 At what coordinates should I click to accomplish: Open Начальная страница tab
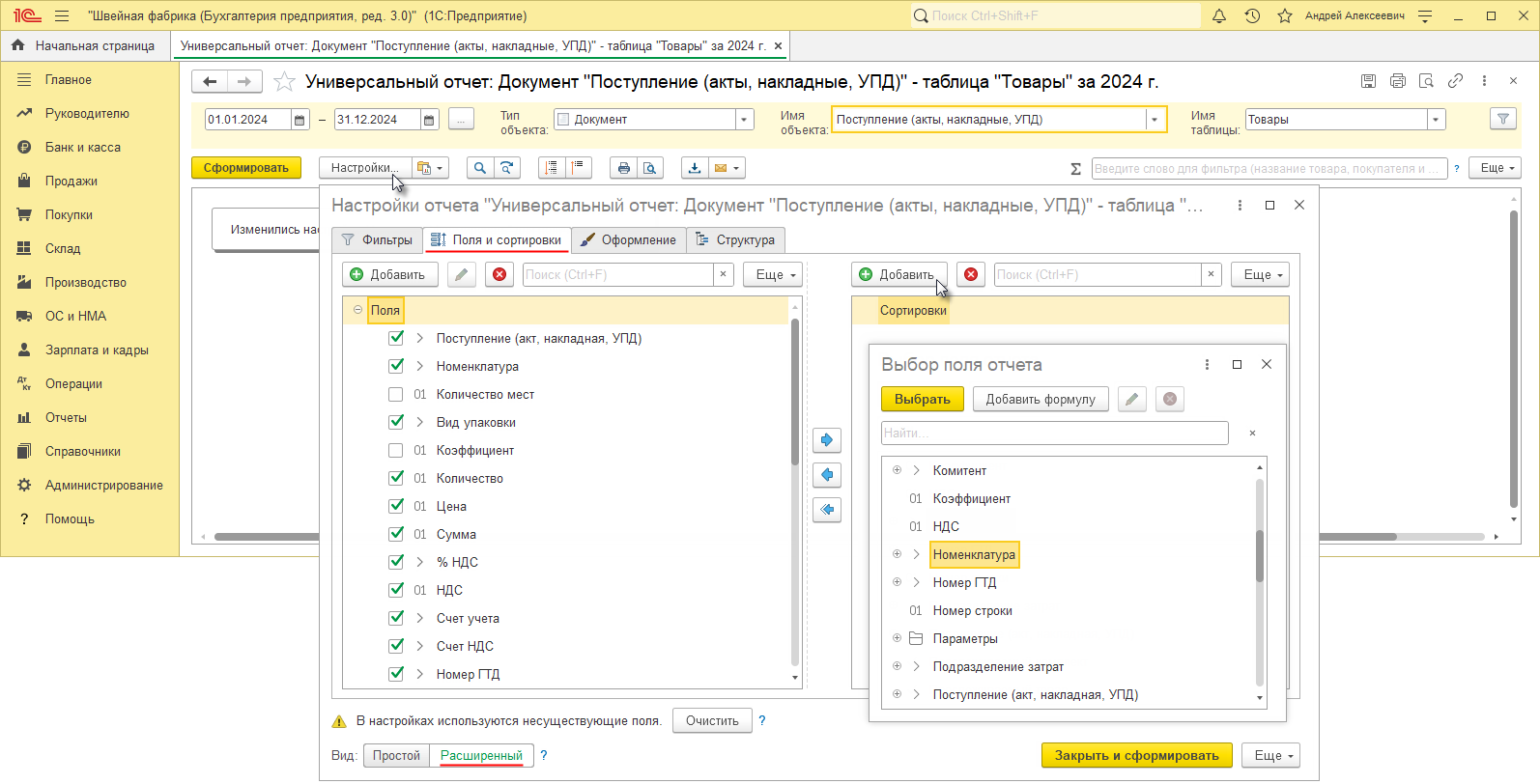tap(85, 45)
